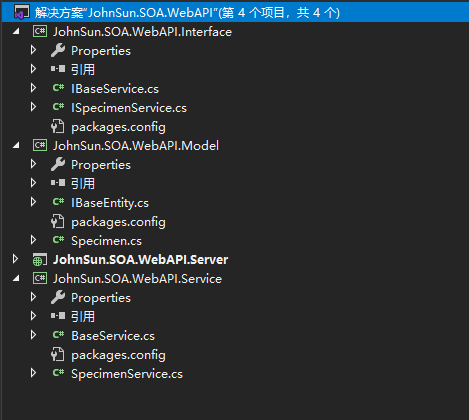Expand the Specimen.cs file node
This screenshot has height=420, width=469.
coord(33,240)
